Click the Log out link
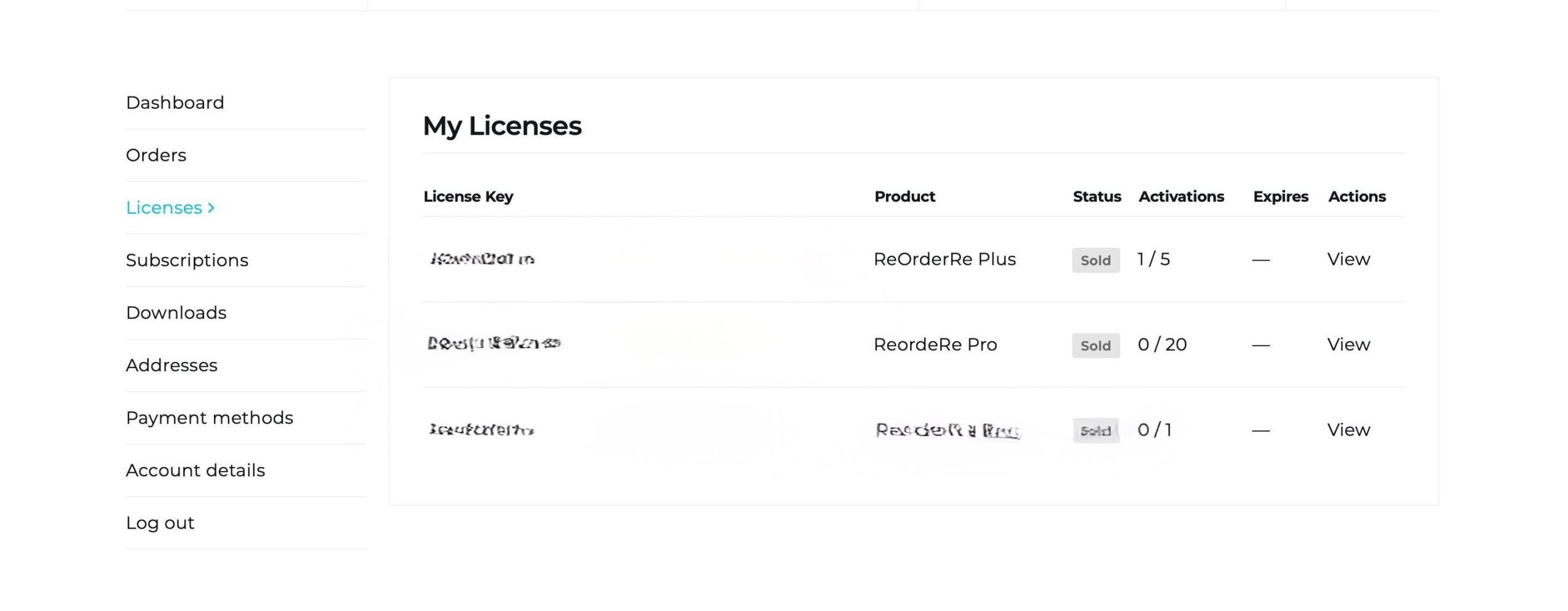This screenshot has width=1568, height=611. 160,523
